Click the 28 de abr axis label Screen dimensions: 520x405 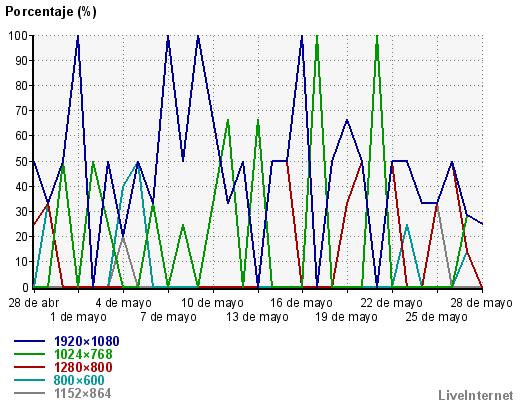34,303
